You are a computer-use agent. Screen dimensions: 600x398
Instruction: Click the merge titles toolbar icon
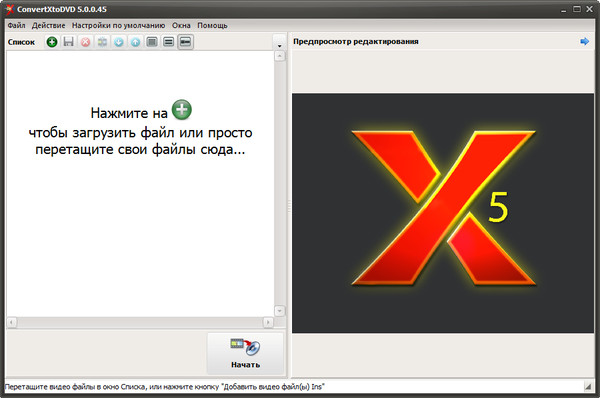[x=102, y=42]
